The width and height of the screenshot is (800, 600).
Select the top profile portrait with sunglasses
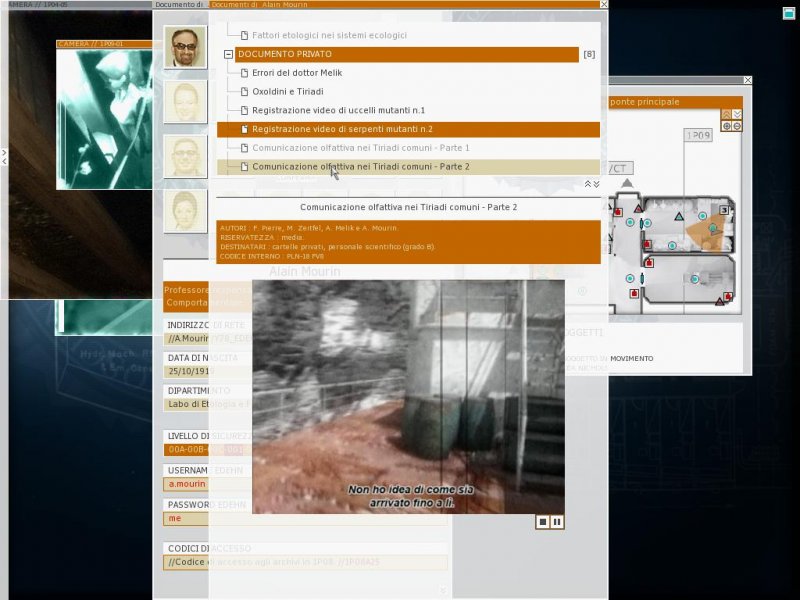[185, 47]
